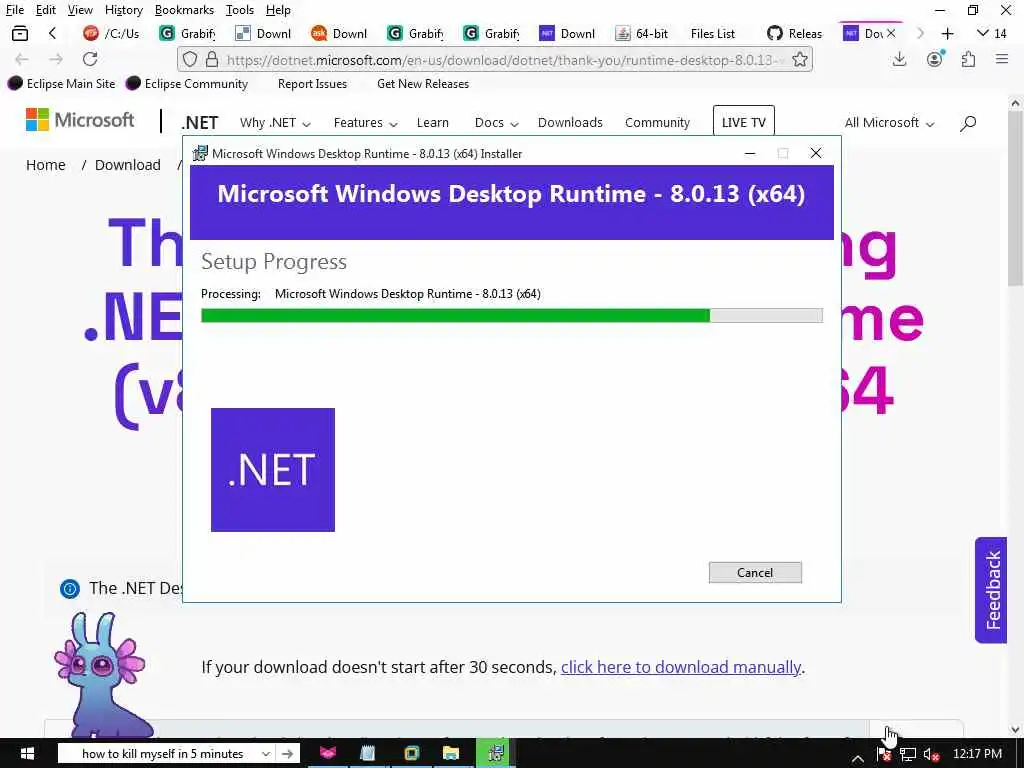Image resolution: width=1024 pixels, height=768 pixels.
Task: Open the Firefox hamburger application menu
Action: coord(1002,59)
